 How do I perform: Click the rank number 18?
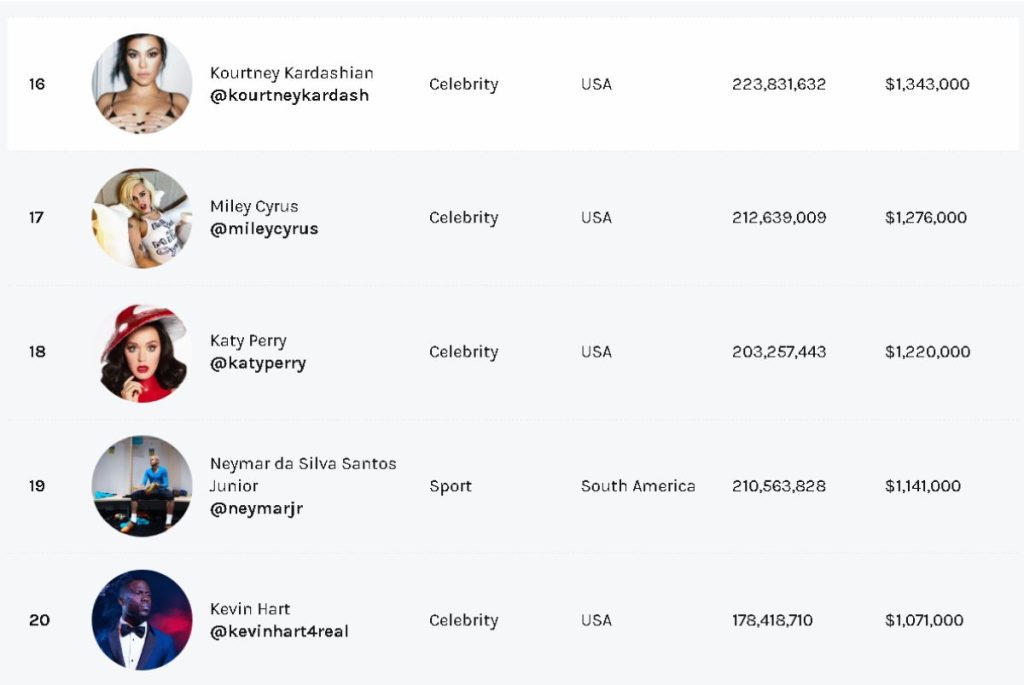point(37,352)
